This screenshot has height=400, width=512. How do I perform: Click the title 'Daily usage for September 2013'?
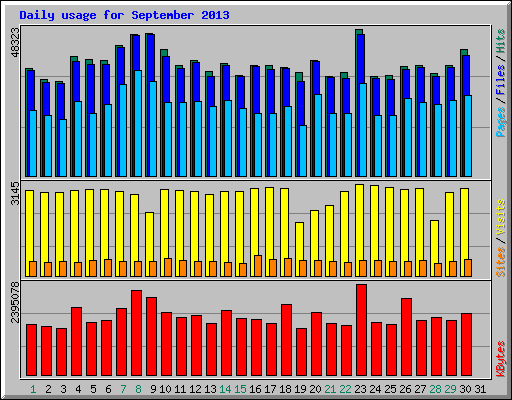coord(124,15)
